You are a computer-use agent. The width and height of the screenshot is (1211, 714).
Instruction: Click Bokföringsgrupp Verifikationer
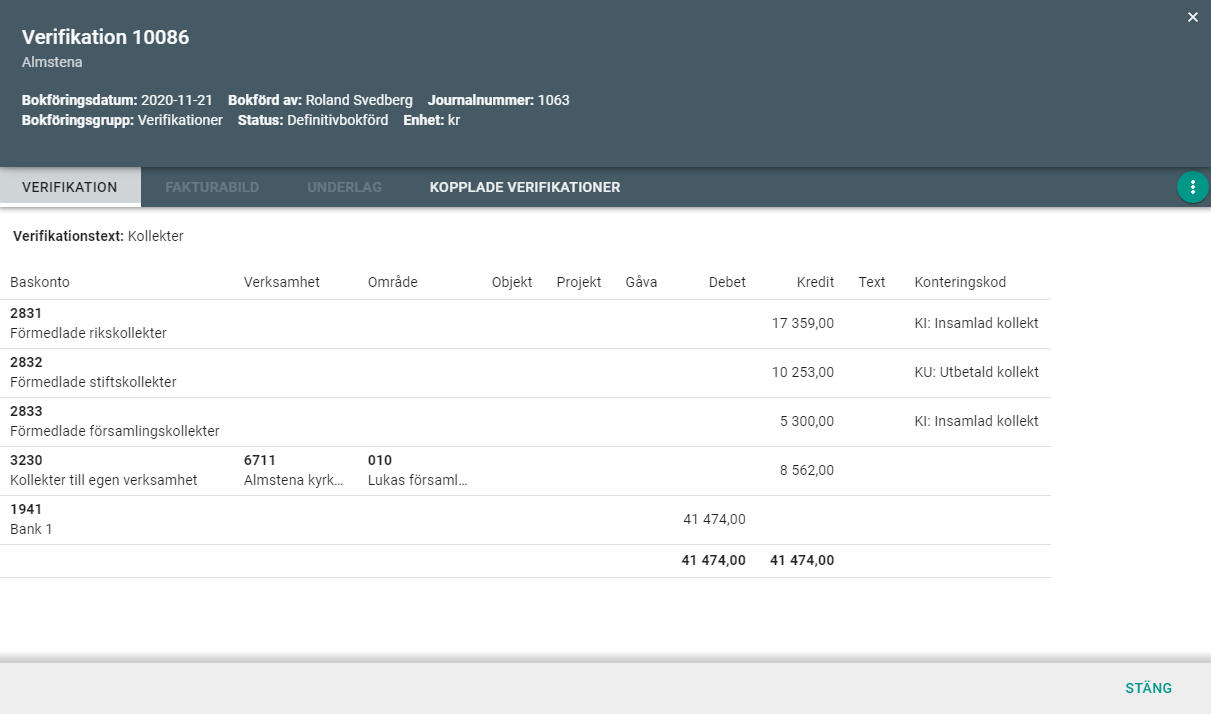[x=122, y=120]
